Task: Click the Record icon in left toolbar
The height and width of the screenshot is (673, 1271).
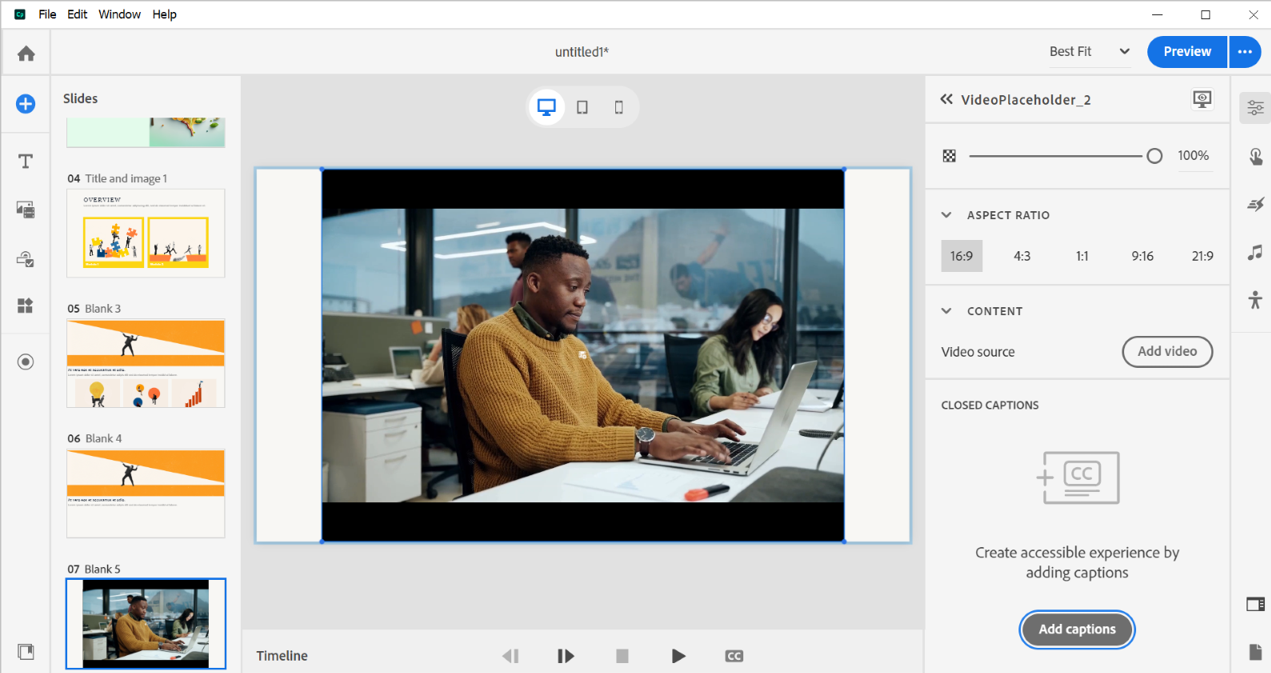Action: pos(26,362)
